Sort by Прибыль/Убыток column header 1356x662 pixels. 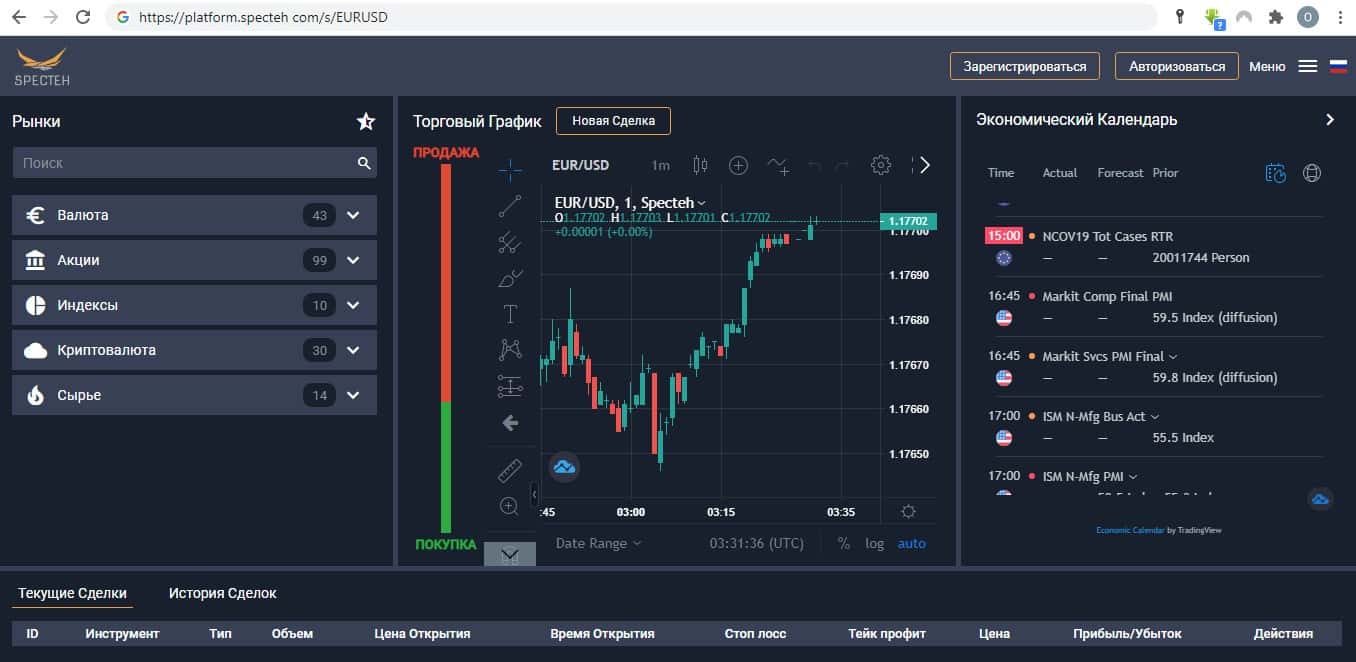[x=1127, y=633]
